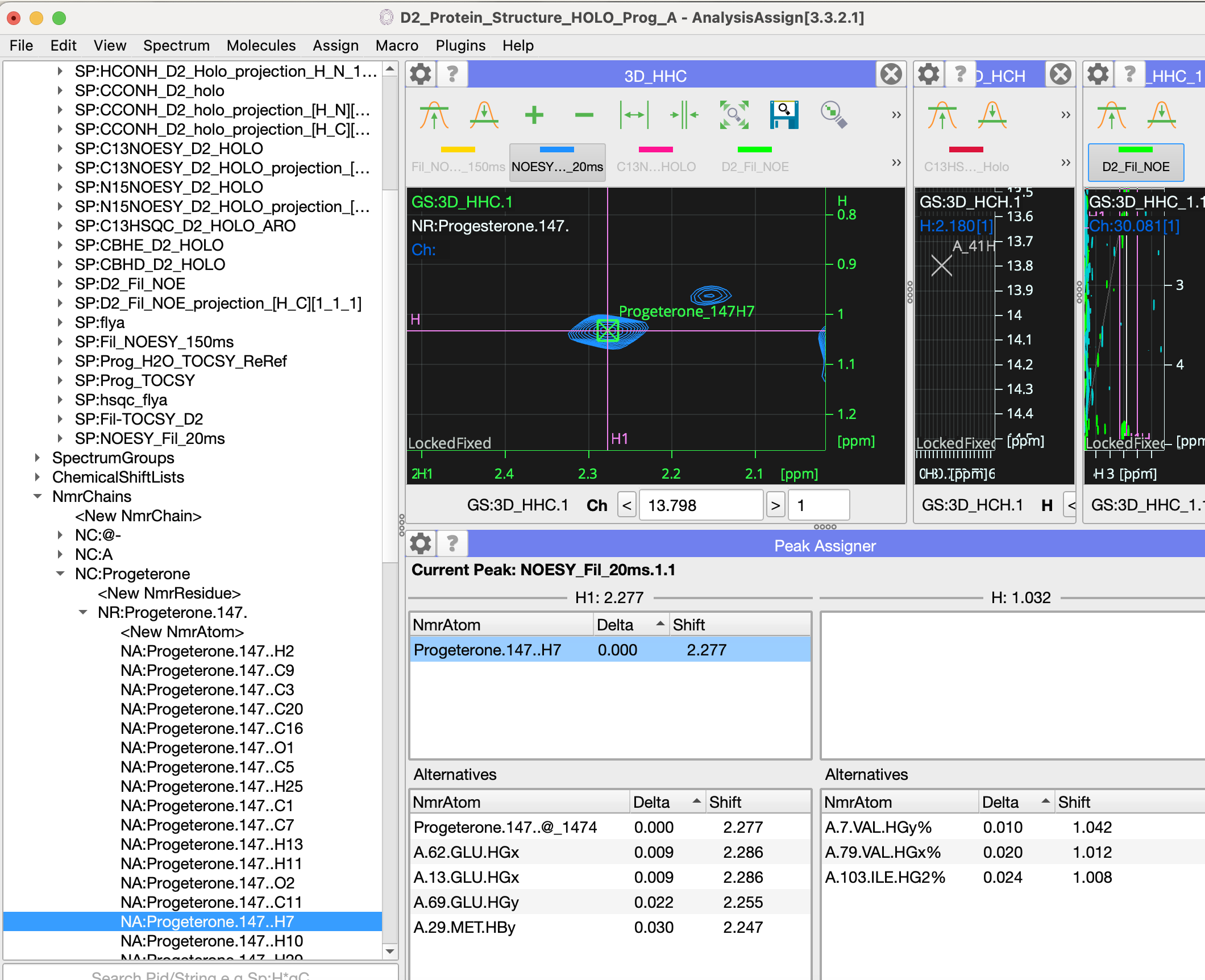Sort assigned NmrAtom table by Delta
This screenshot has width=1205, height=980.
[630, 625]
